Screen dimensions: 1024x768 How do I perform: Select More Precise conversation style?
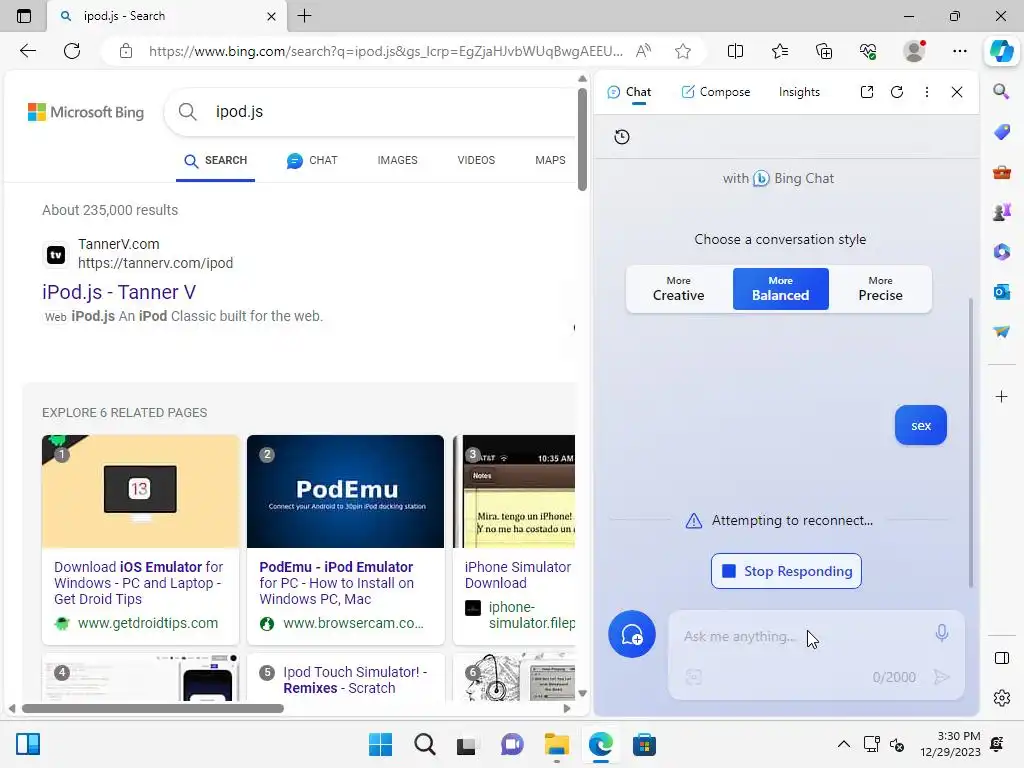click(x=880, y=289)
